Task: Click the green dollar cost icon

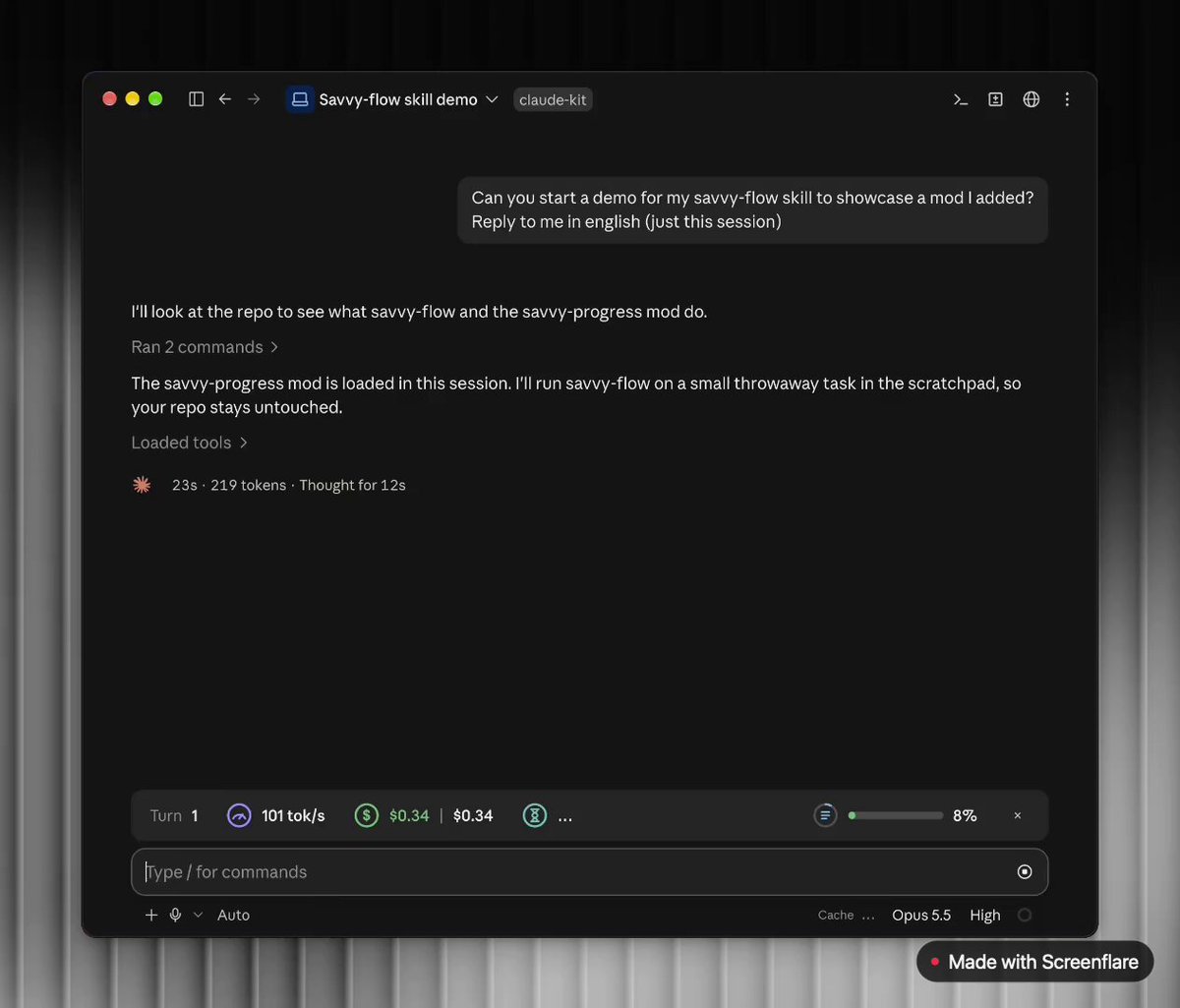Action: click(367, 815)
